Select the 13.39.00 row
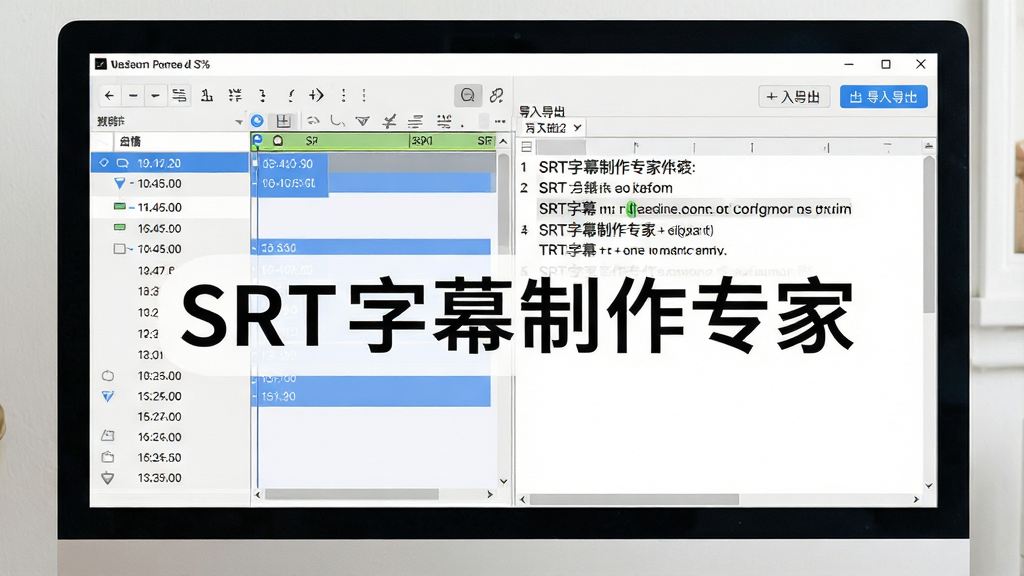Screen dimensions: 1024x576 170,477
